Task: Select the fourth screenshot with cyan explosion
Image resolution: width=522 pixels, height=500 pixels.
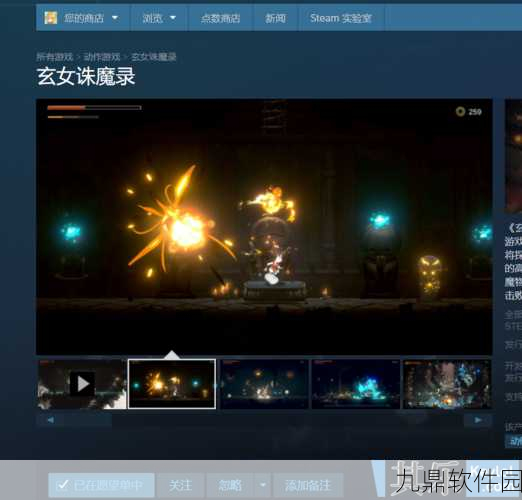Action: tap(356, 384)
